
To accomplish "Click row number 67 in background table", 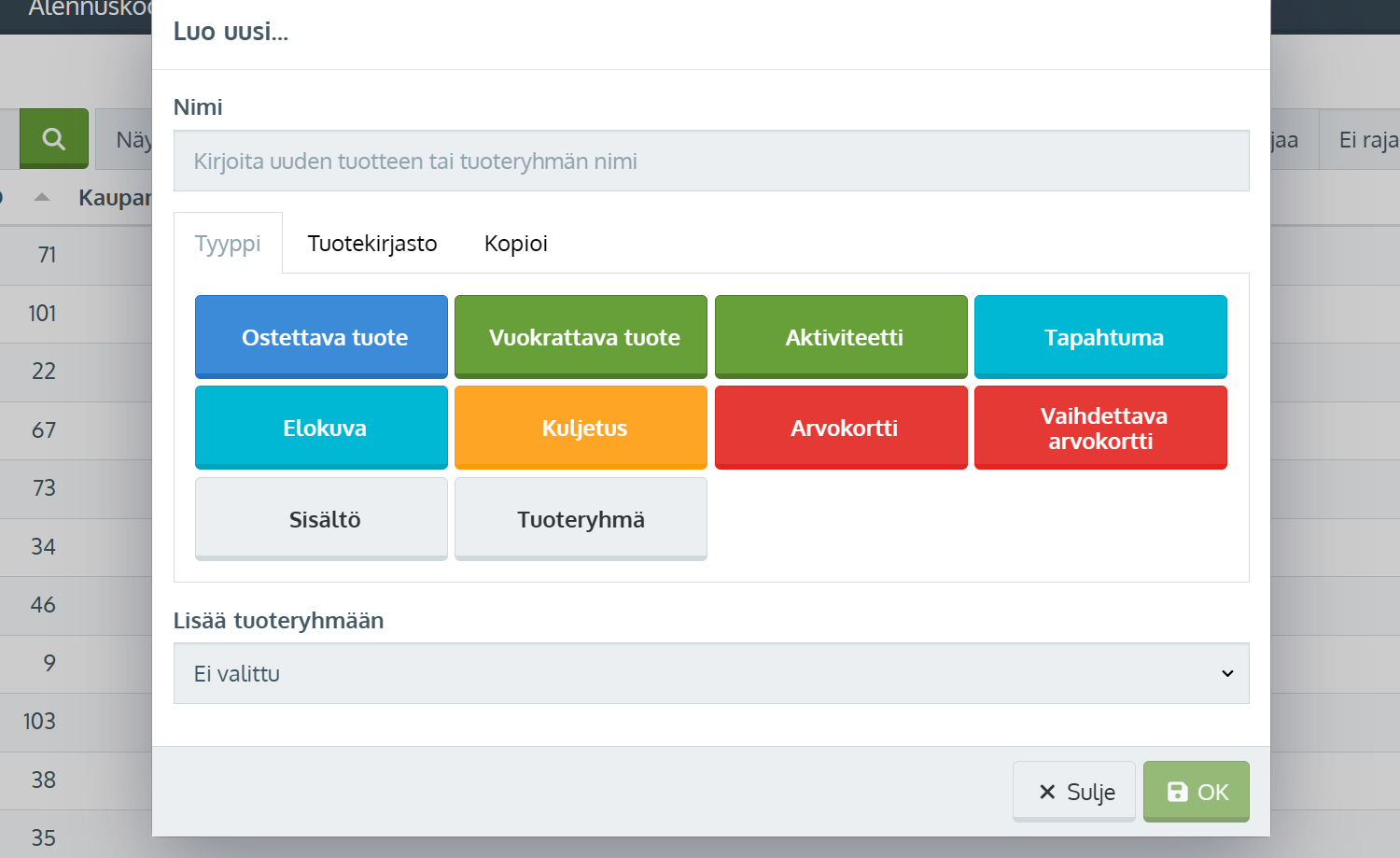I will 44,429.
